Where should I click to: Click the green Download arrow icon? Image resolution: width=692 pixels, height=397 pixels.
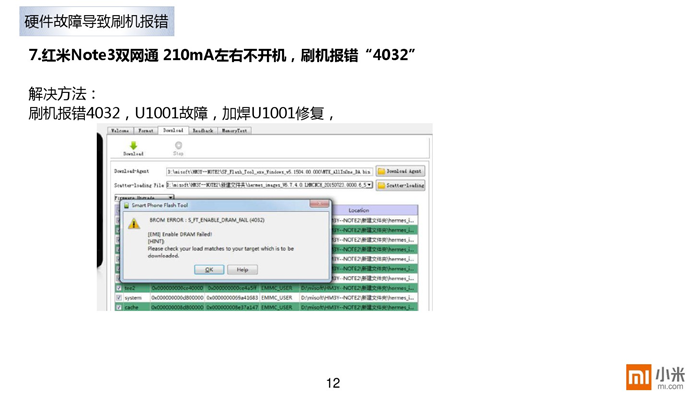(133, 145)
